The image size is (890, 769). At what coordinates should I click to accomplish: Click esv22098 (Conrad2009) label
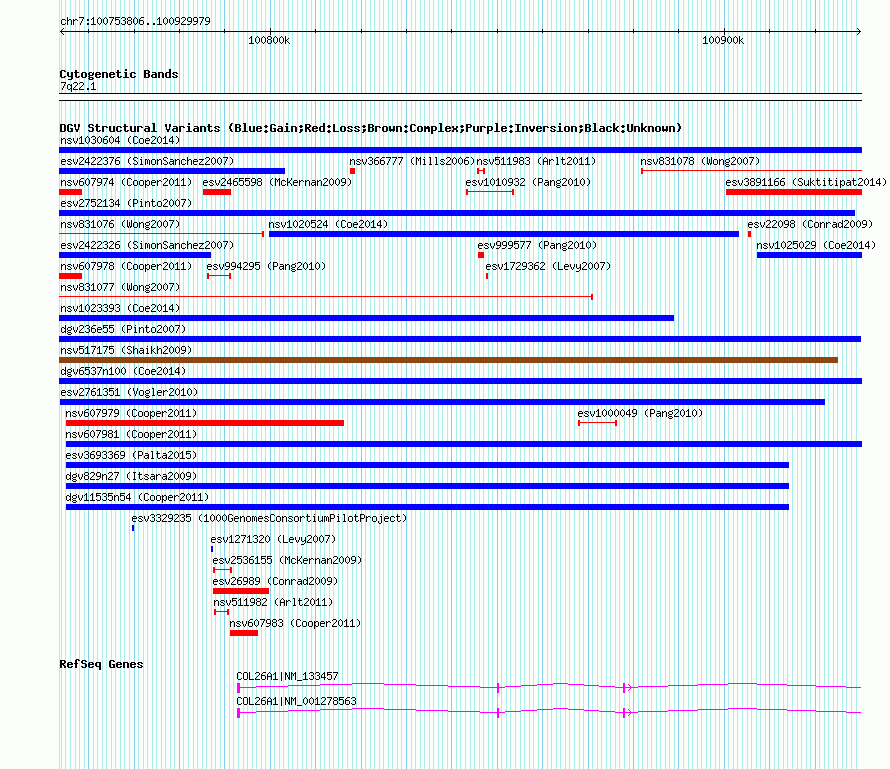tap(810, 224)
